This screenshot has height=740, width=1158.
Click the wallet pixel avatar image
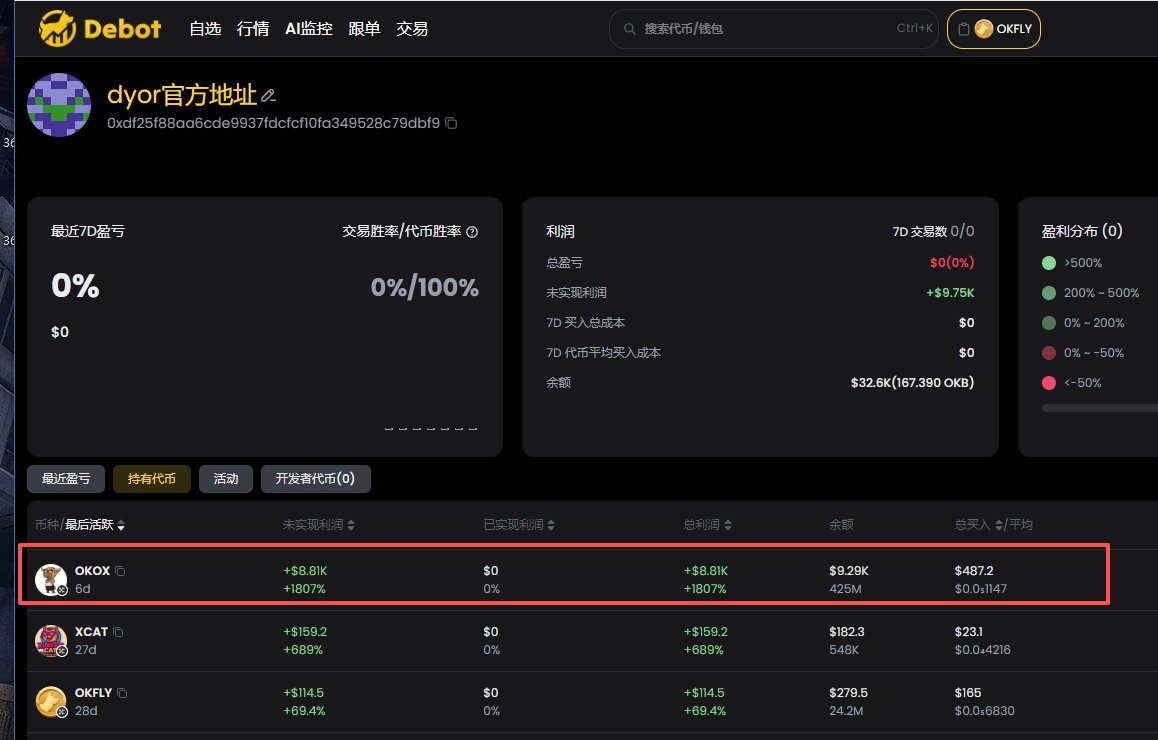[59, 104]
